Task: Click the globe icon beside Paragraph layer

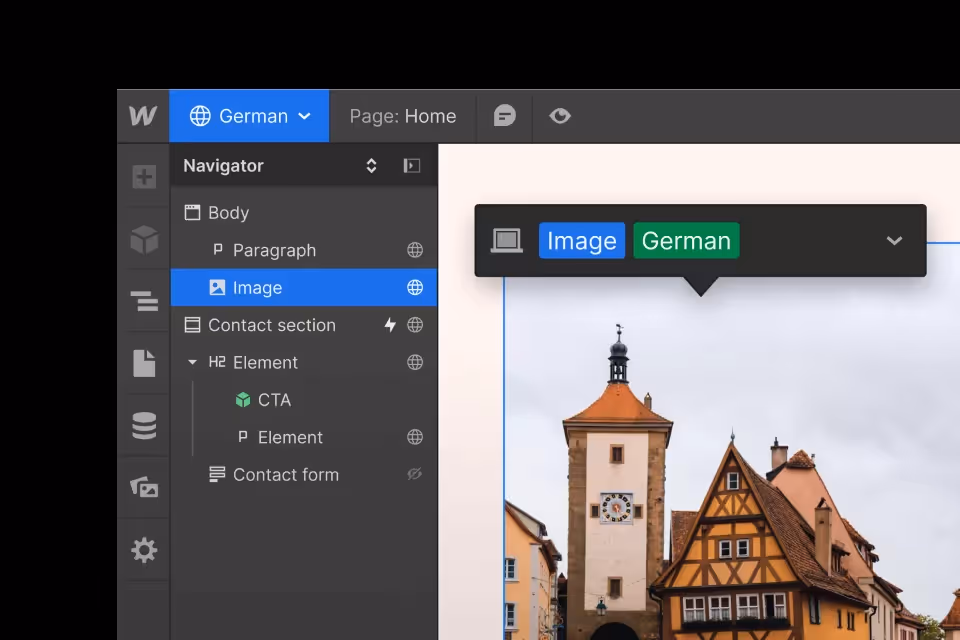Action: click(x=414, y=250)
